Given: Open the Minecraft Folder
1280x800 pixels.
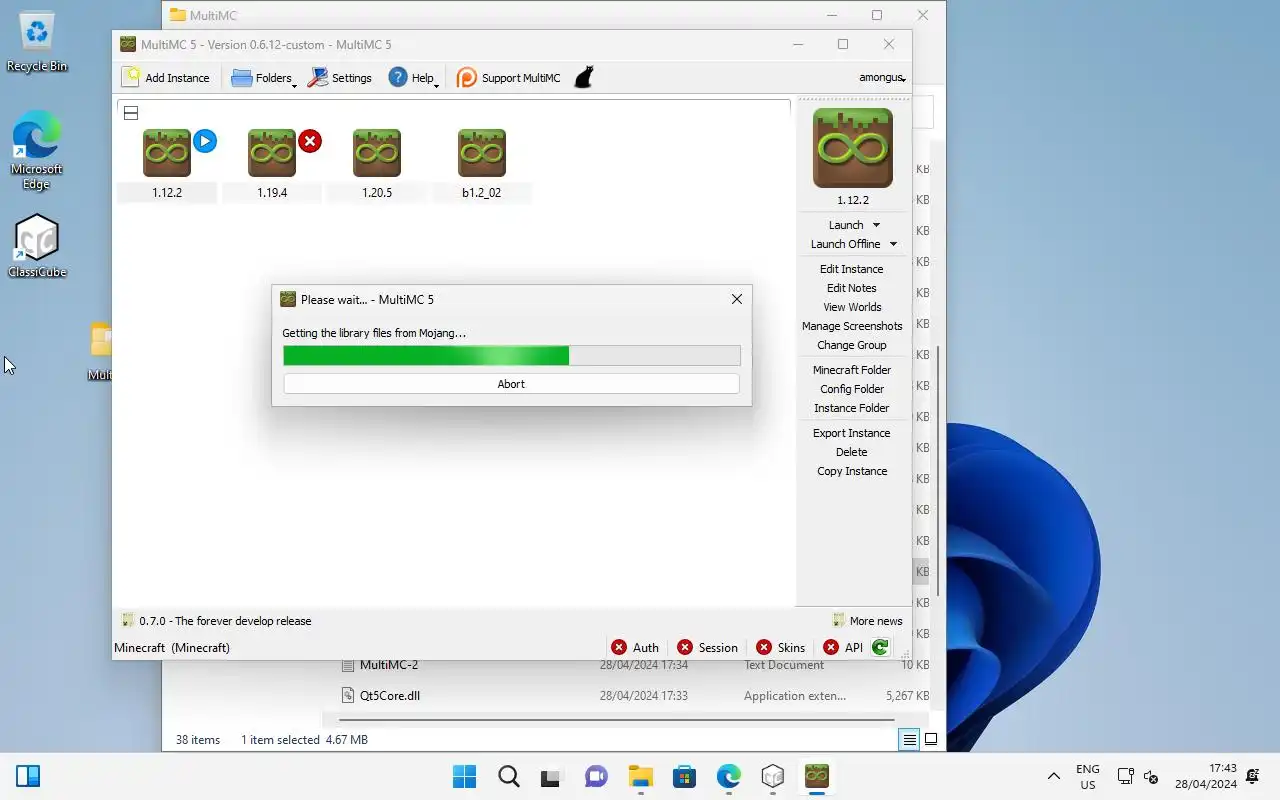Looking at the screenshot, I should [852, 370].
